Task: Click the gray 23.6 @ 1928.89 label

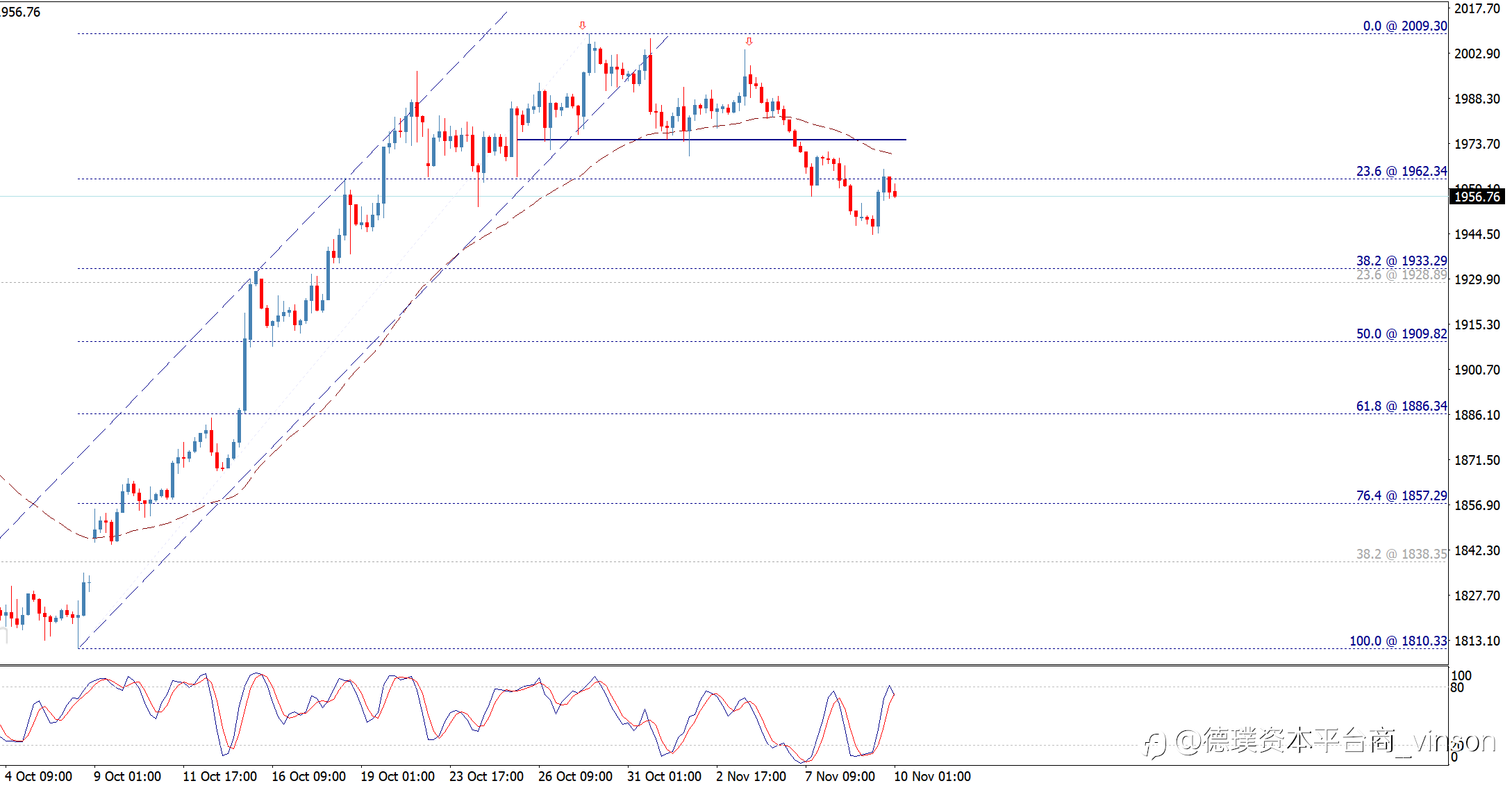Action: [1401, 275]
